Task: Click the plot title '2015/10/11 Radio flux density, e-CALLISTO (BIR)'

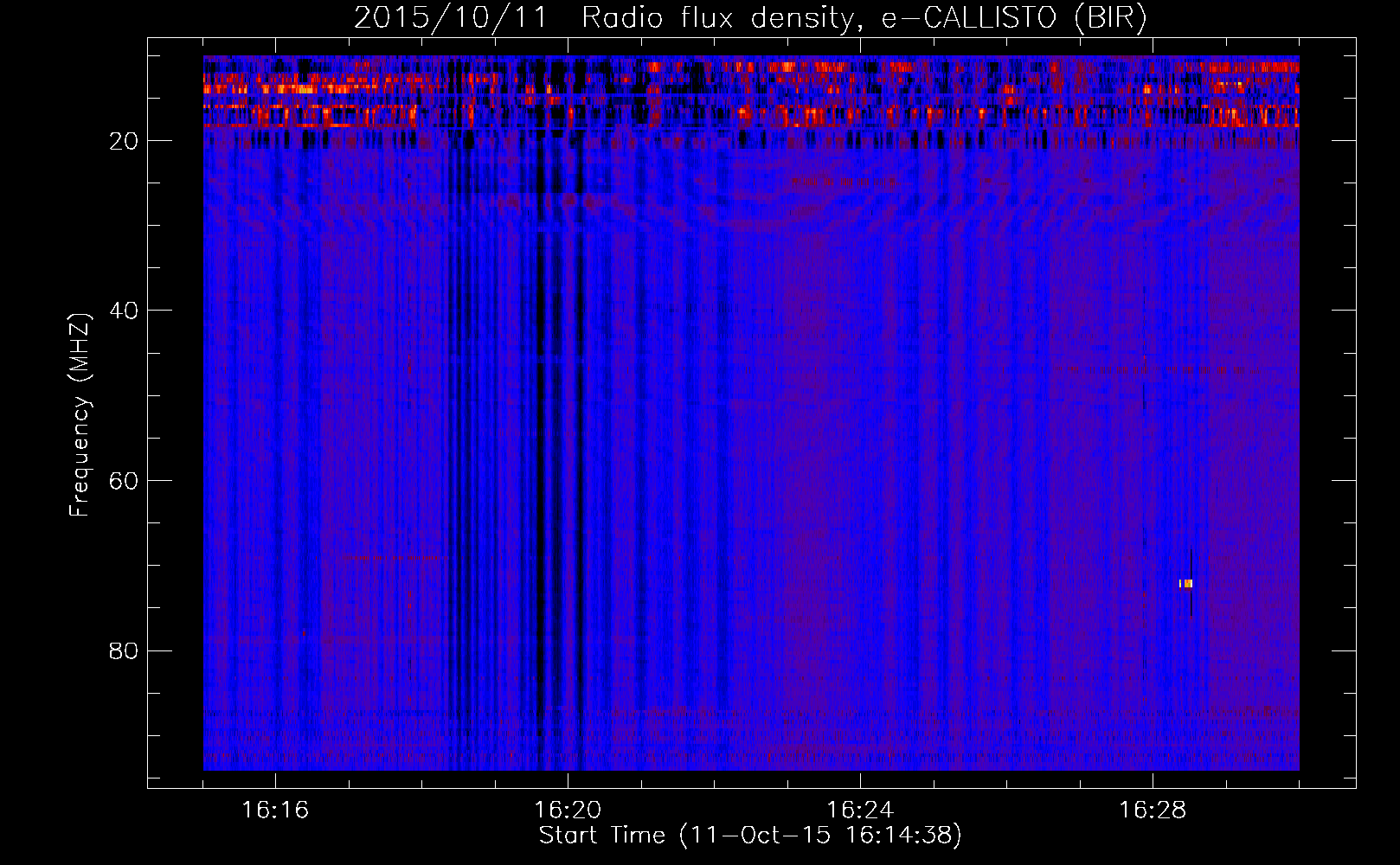Action: (750, 18)
